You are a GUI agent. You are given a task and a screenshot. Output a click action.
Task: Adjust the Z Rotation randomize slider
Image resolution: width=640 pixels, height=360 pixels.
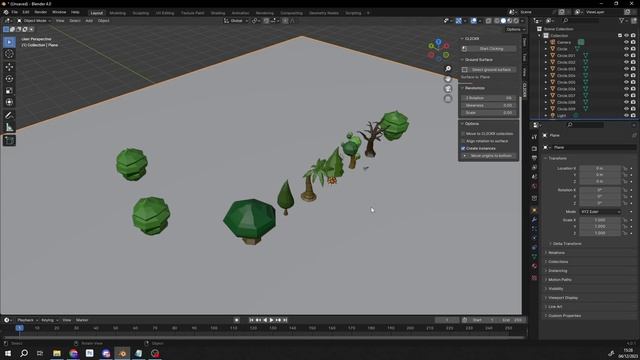tap(489, 98)
